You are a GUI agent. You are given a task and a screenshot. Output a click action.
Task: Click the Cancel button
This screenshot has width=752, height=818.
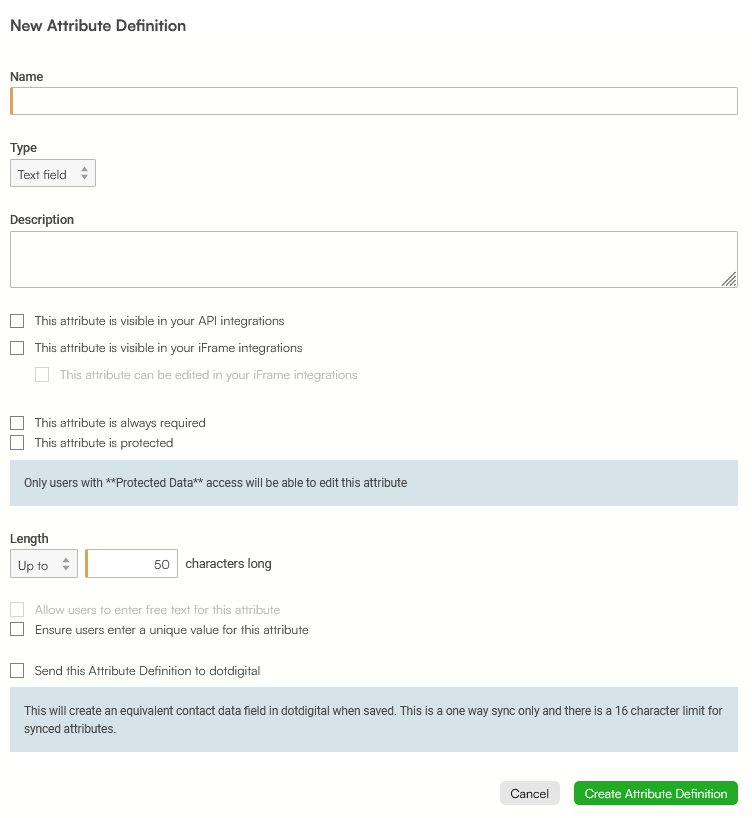point(530,793)
